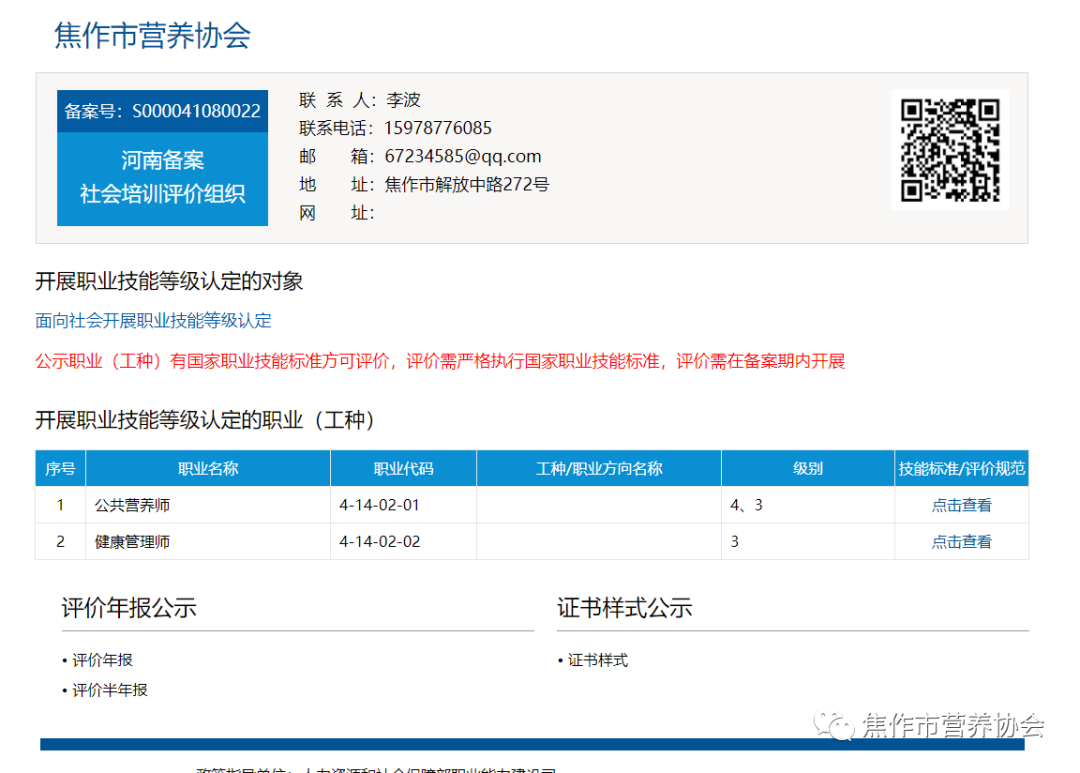Viewport: 1080px width, 773px height.
Task: Click the 河南备案 社会培训评价组织 badge
Action: tap(163, 178)
